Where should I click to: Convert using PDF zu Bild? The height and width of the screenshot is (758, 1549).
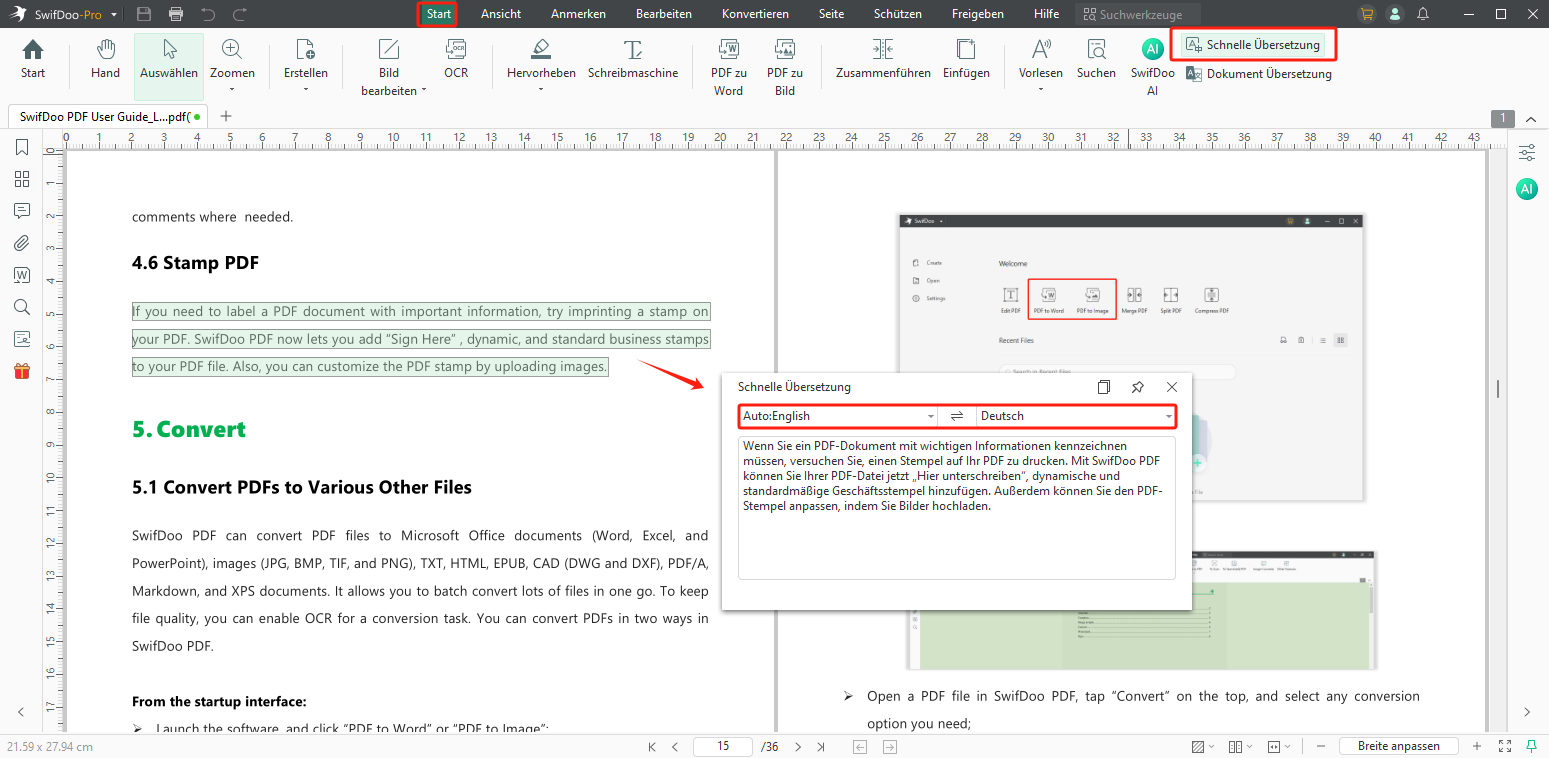[785, 67]
